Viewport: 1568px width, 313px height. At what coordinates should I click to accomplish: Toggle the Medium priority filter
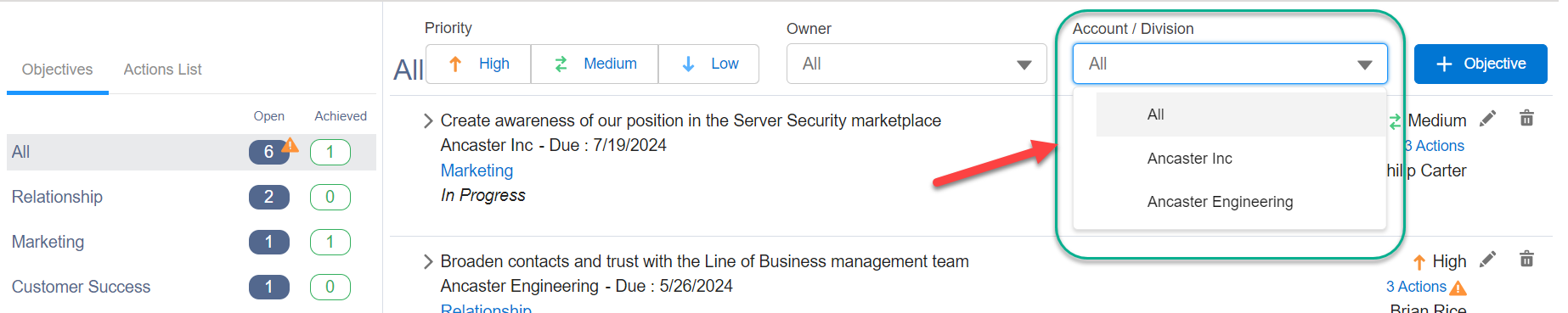tap(595, 64)
